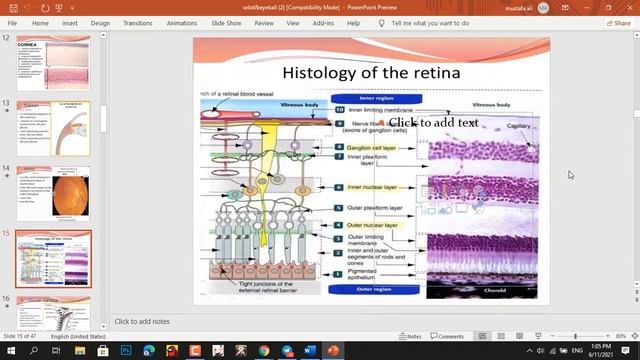Click the 'Ganglion cell layer' label on slide

tap(371, 148)
